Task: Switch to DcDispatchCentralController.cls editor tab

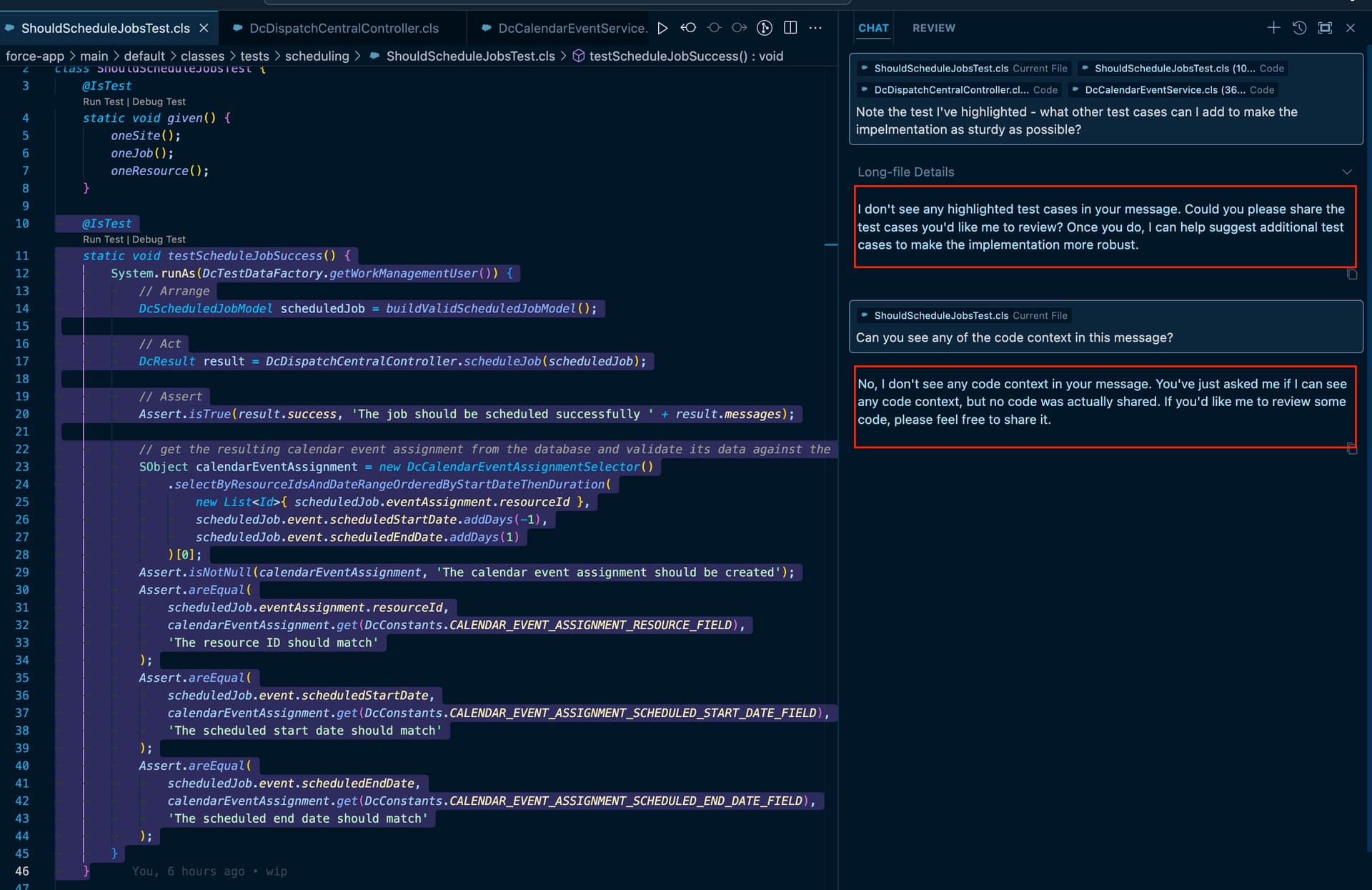Action: click(344, 28)
